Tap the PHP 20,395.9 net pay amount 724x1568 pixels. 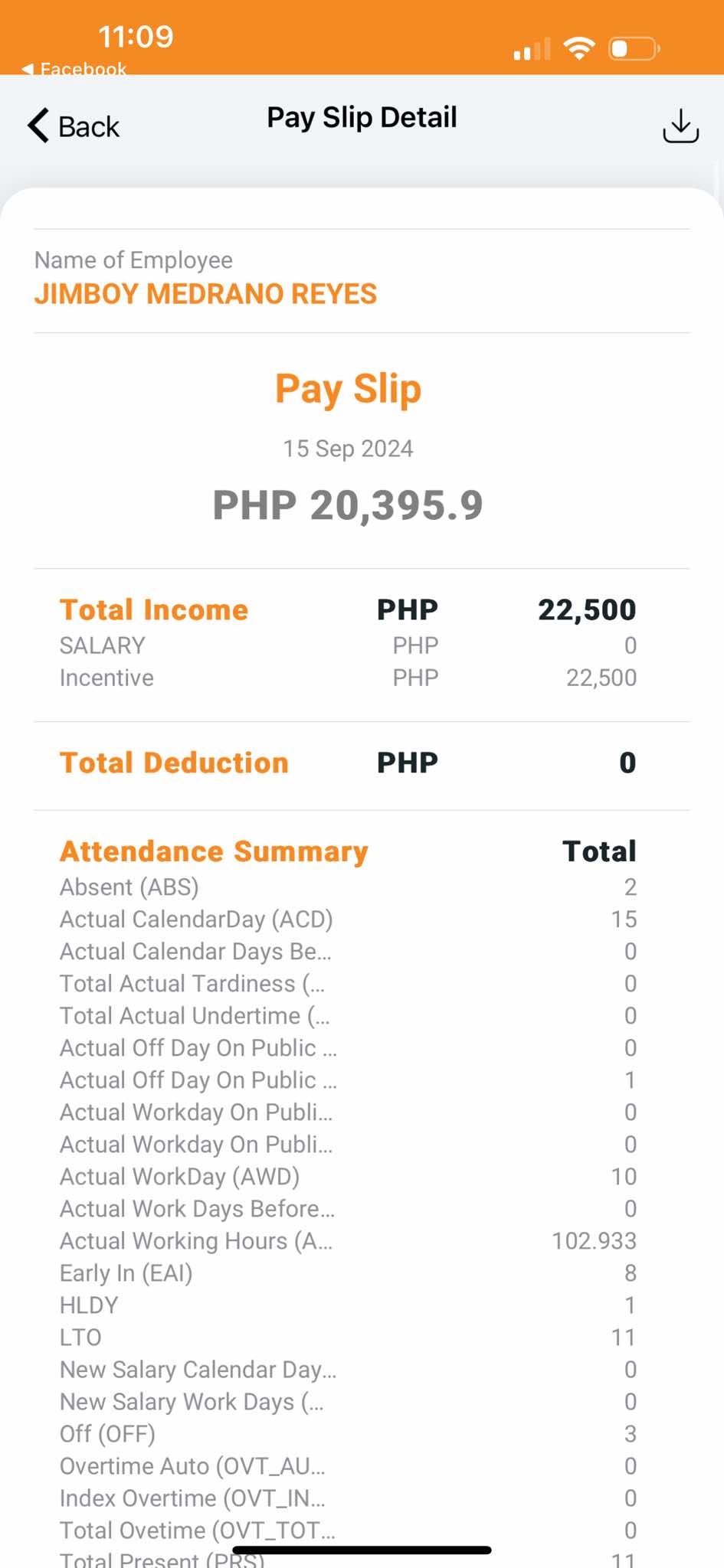(348, 505)
